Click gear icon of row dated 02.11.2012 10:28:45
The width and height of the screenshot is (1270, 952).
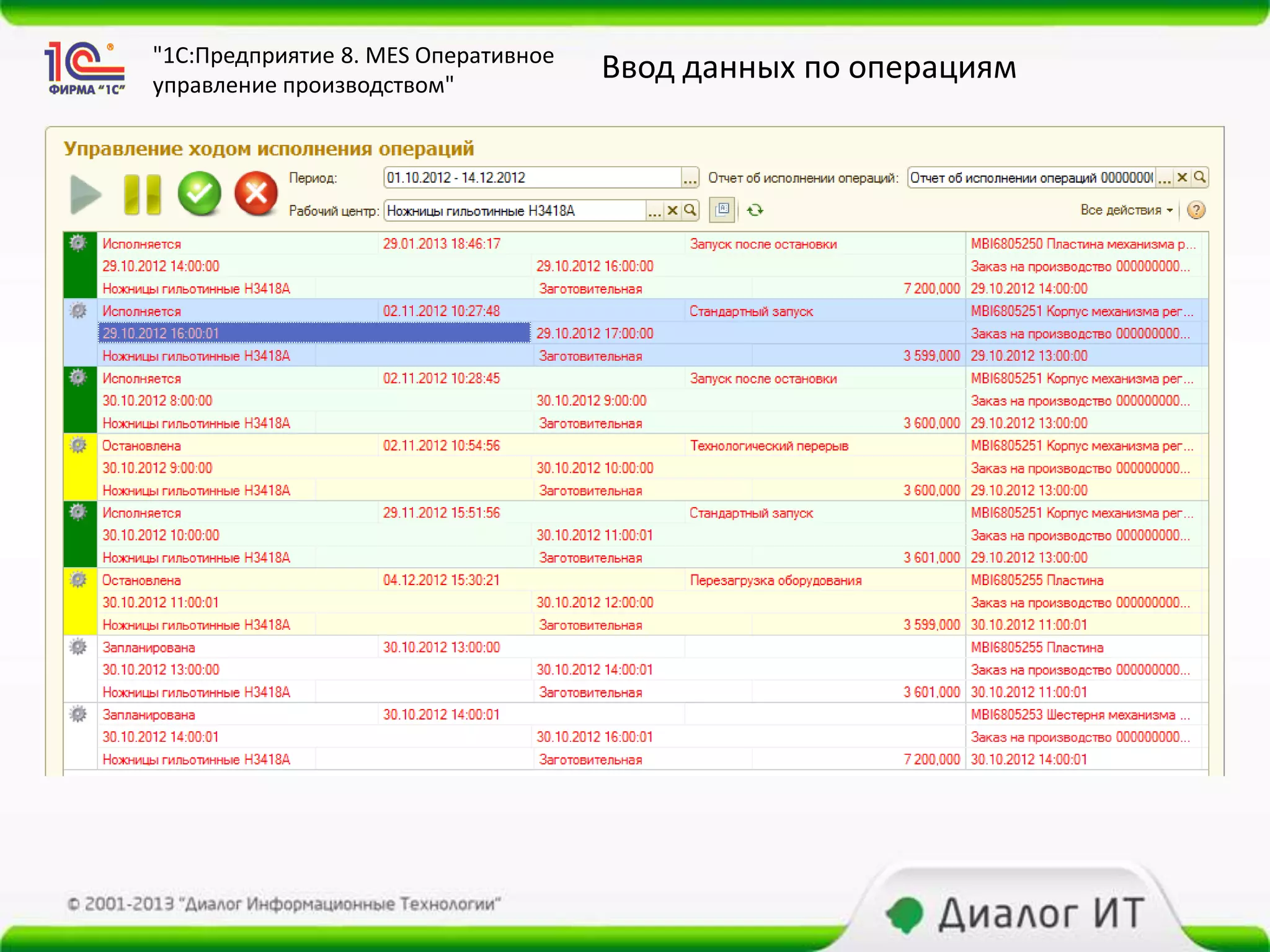(78, 377)
